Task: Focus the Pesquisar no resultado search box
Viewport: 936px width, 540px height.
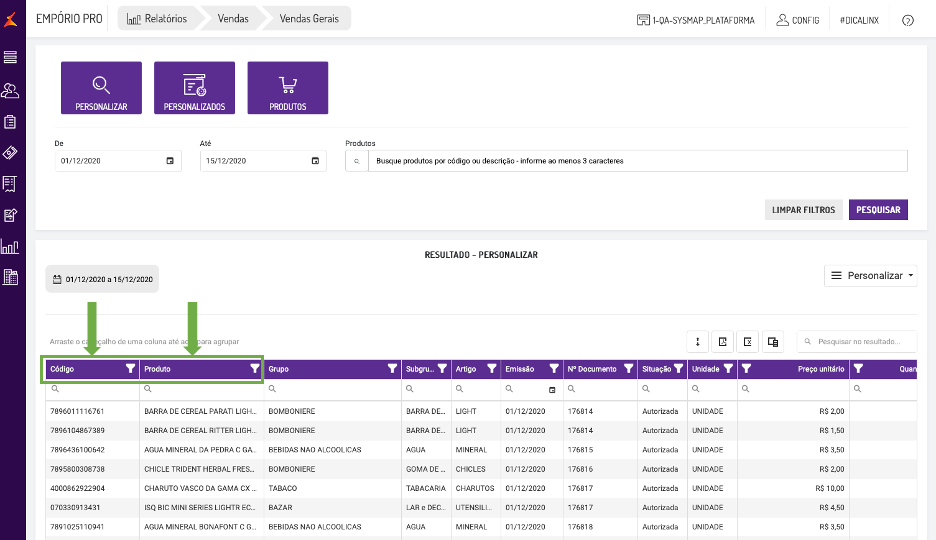Action: (x=857, y=342)
